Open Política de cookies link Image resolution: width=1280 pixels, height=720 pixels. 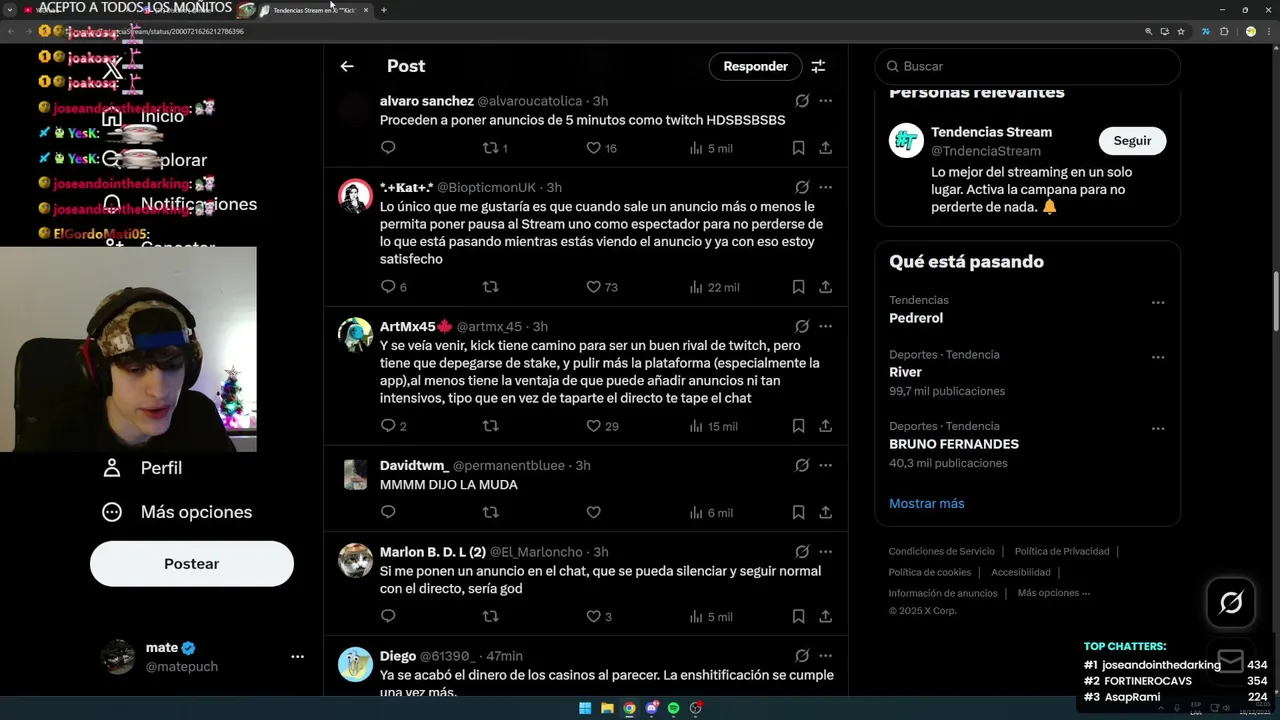coord(930,572)
